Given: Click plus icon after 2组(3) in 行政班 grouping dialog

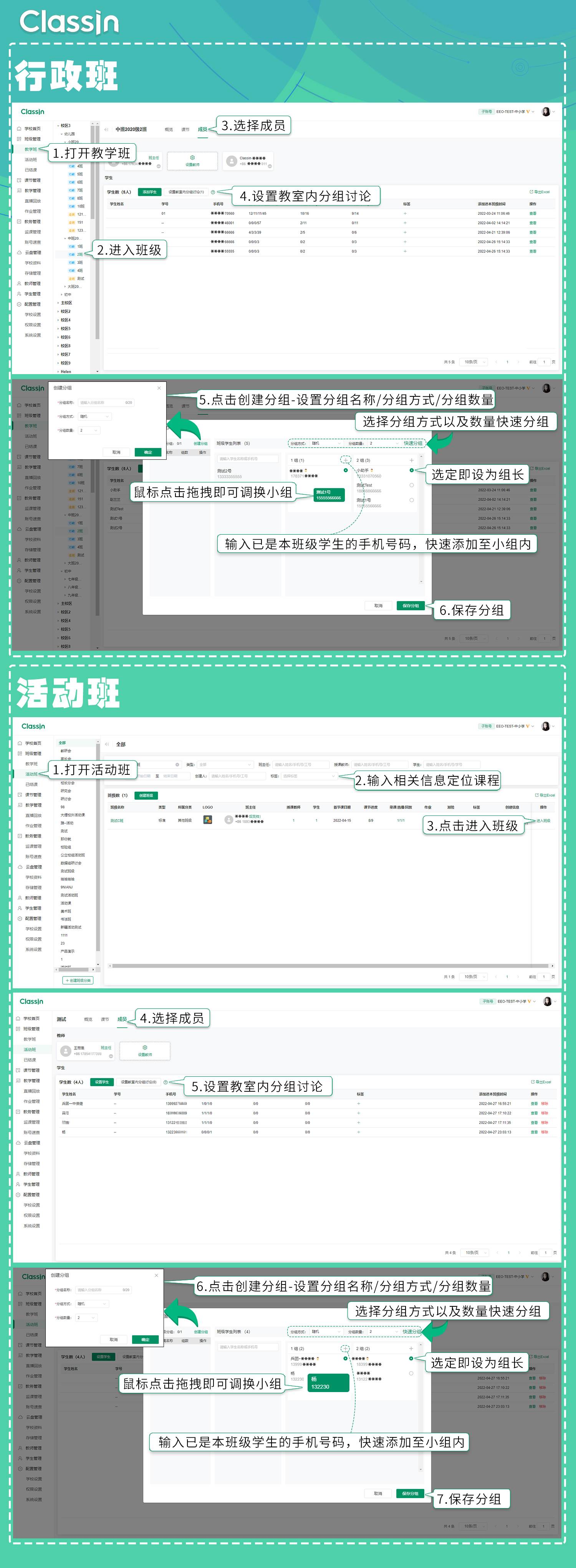Looking at the screenshot, I should pos(412,460).
